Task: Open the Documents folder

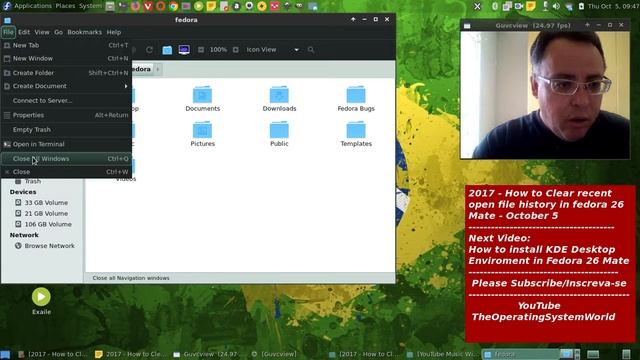Action: (202, 99)
